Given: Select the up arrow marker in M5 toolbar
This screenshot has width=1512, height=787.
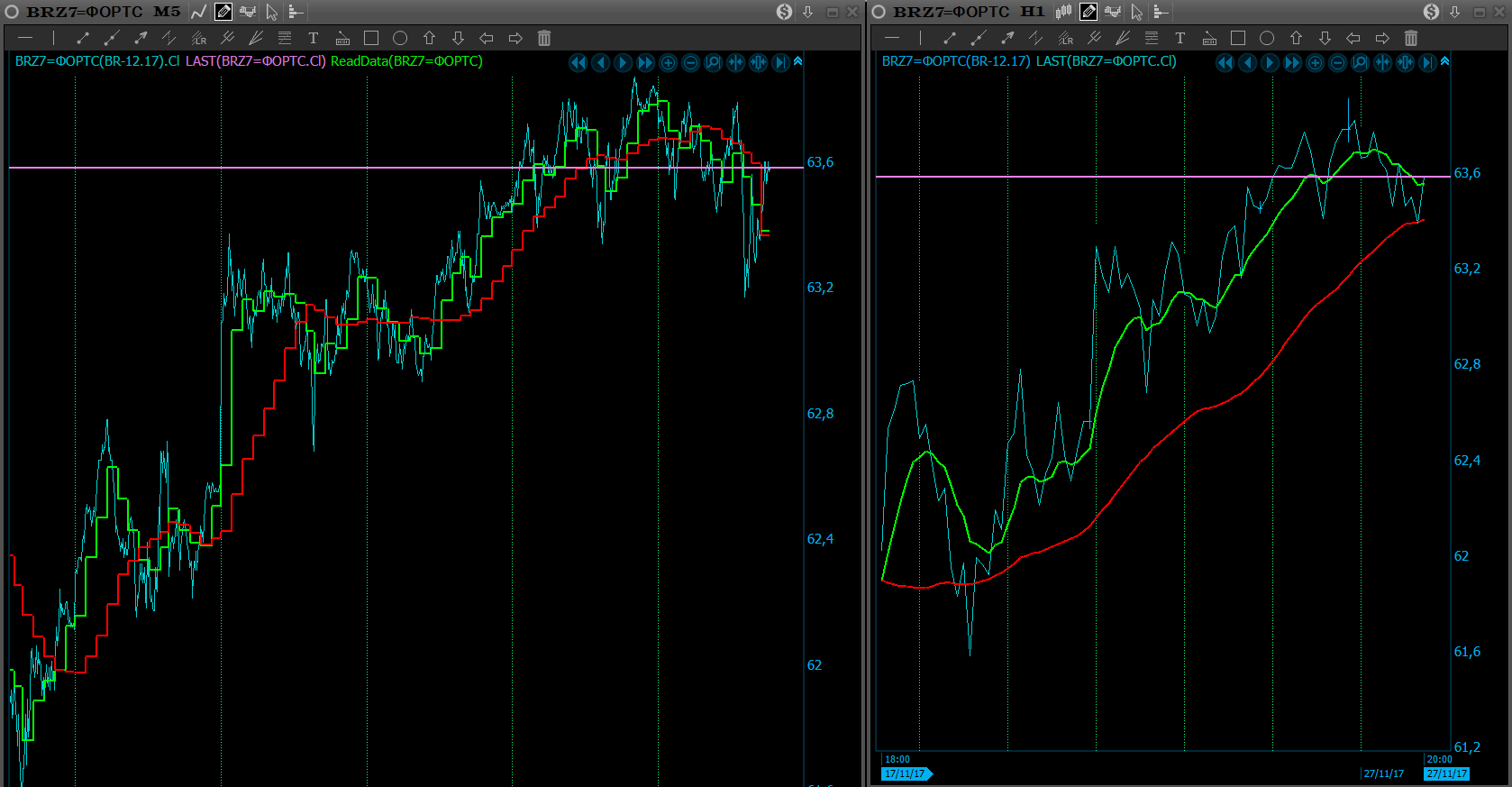Looking at the screenshot, I should pos(429,38).
